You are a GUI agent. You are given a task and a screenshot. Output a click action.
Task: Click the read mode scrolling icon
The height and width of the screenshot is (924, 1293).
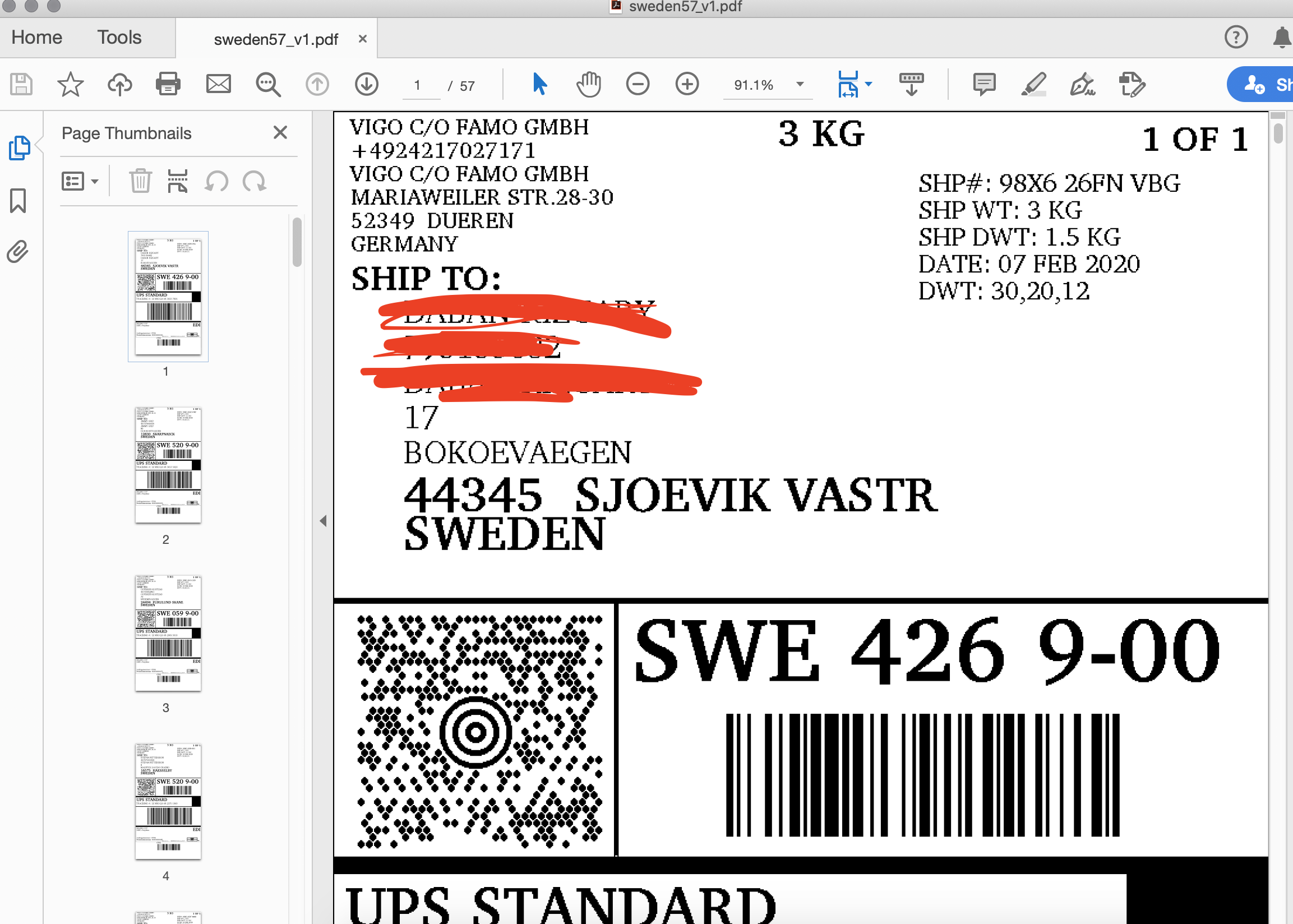tap(911, 84)
